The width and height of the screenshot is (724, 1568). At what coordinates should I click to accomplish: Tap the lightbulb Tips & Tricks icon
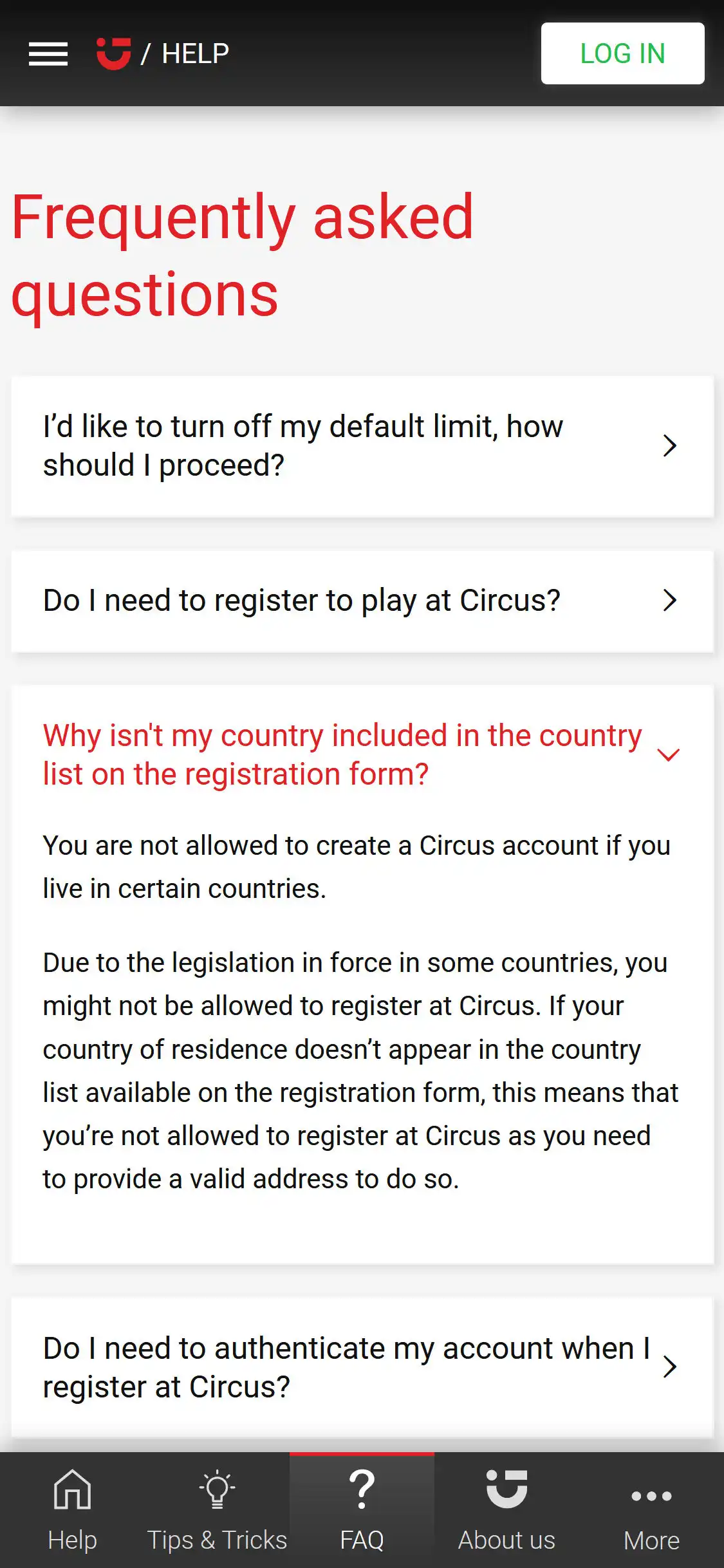click(217, 1489)
